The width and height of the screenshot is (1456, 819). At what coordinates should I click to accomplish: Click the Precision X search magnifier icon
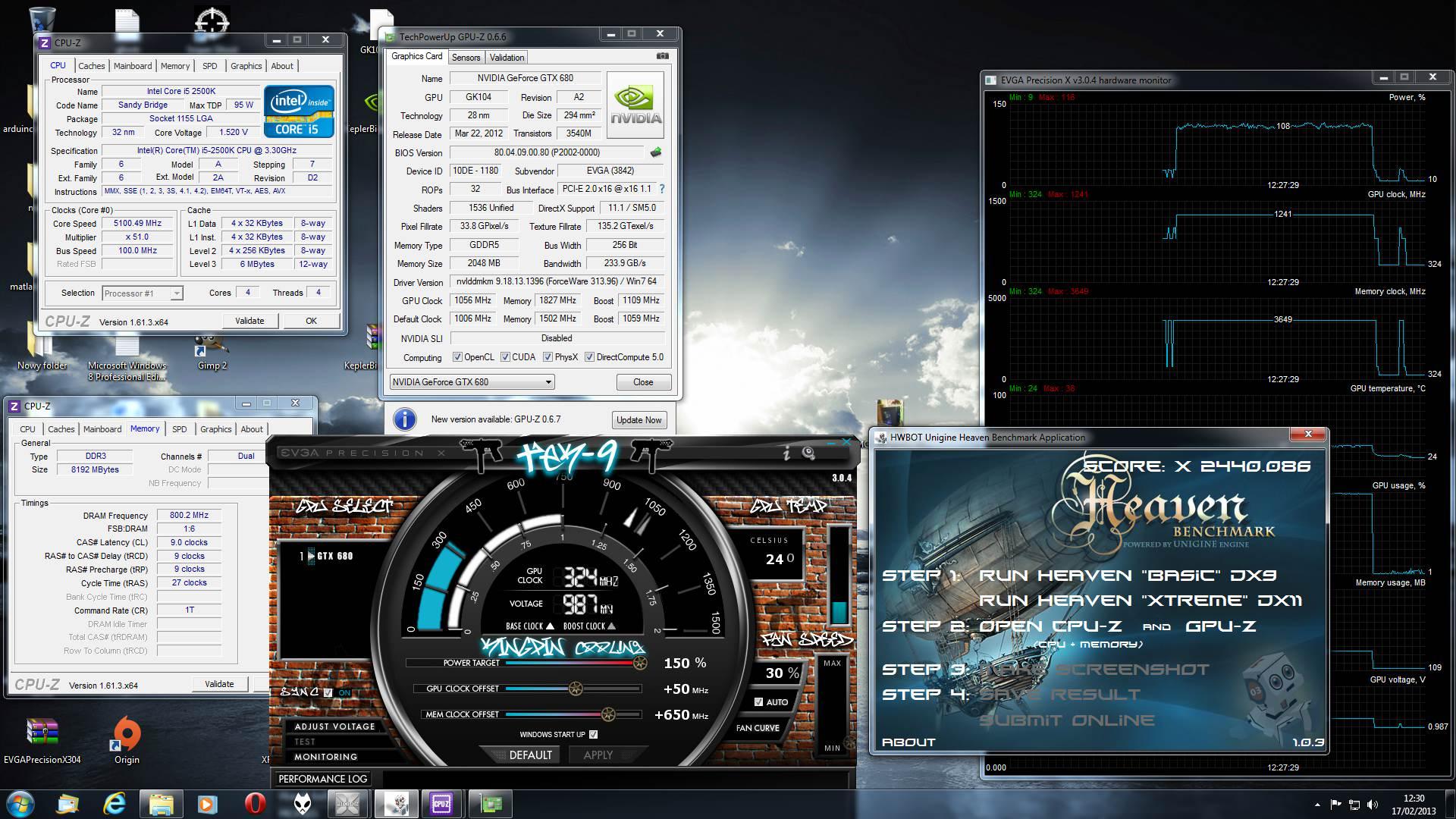[809, 453]
